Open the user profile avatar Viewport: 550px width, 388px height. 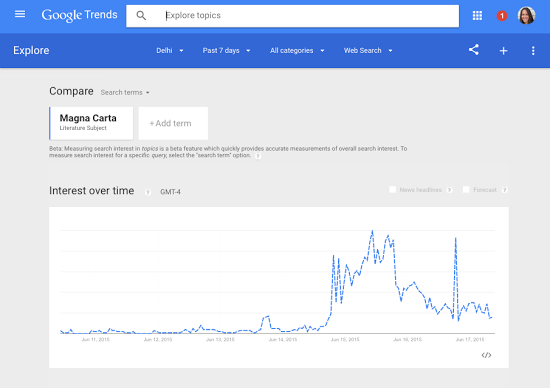526,15
